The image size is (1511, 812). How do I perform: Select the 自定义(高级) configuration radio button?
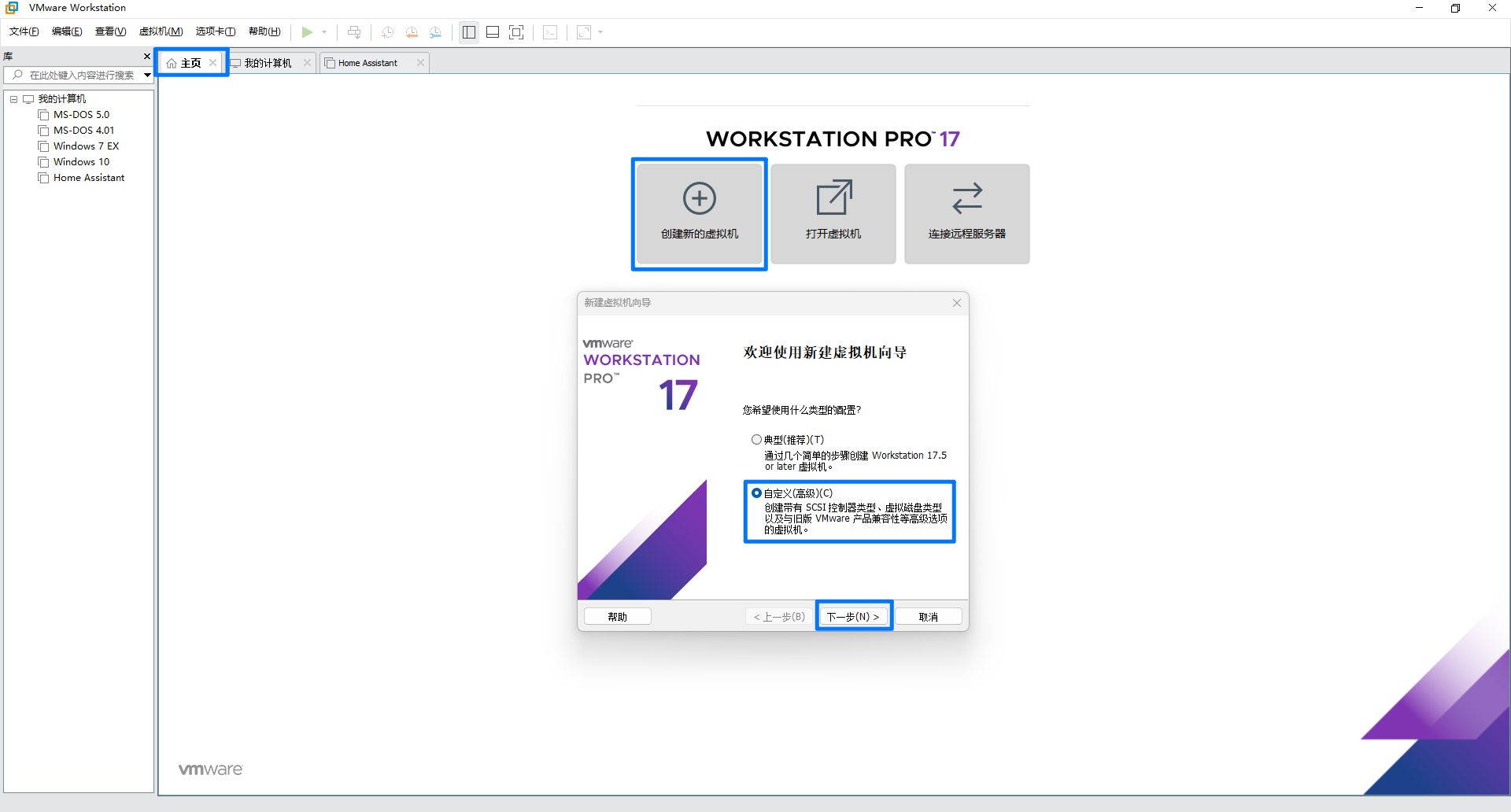click(757, 493)
